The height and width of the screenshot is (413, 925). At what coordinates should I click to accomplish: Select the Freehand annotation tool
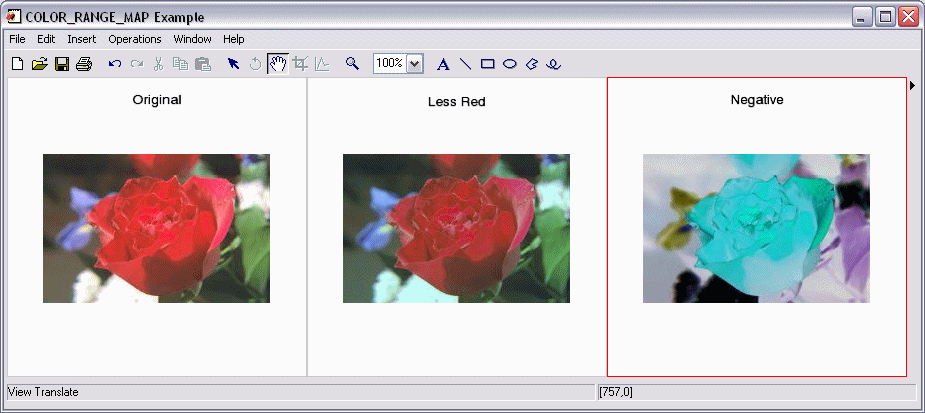[553, 64]
